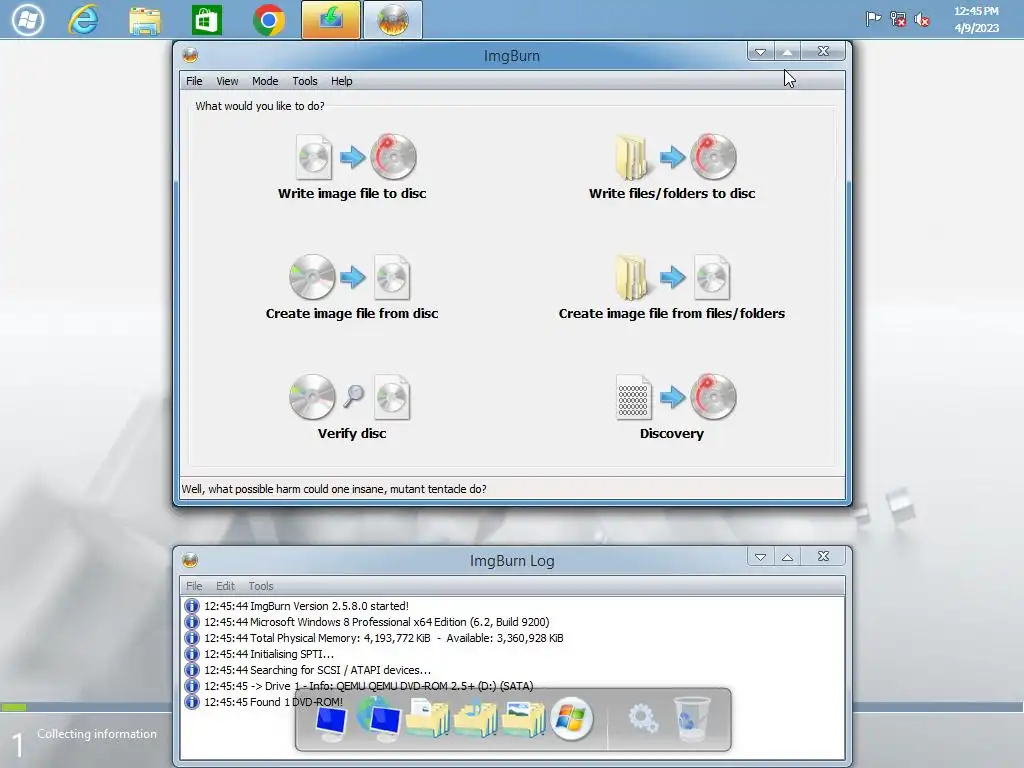This screenshot has height=768, width=1024.
Task: Open the Help menu in ImgBurn
Action: point(342,81)
